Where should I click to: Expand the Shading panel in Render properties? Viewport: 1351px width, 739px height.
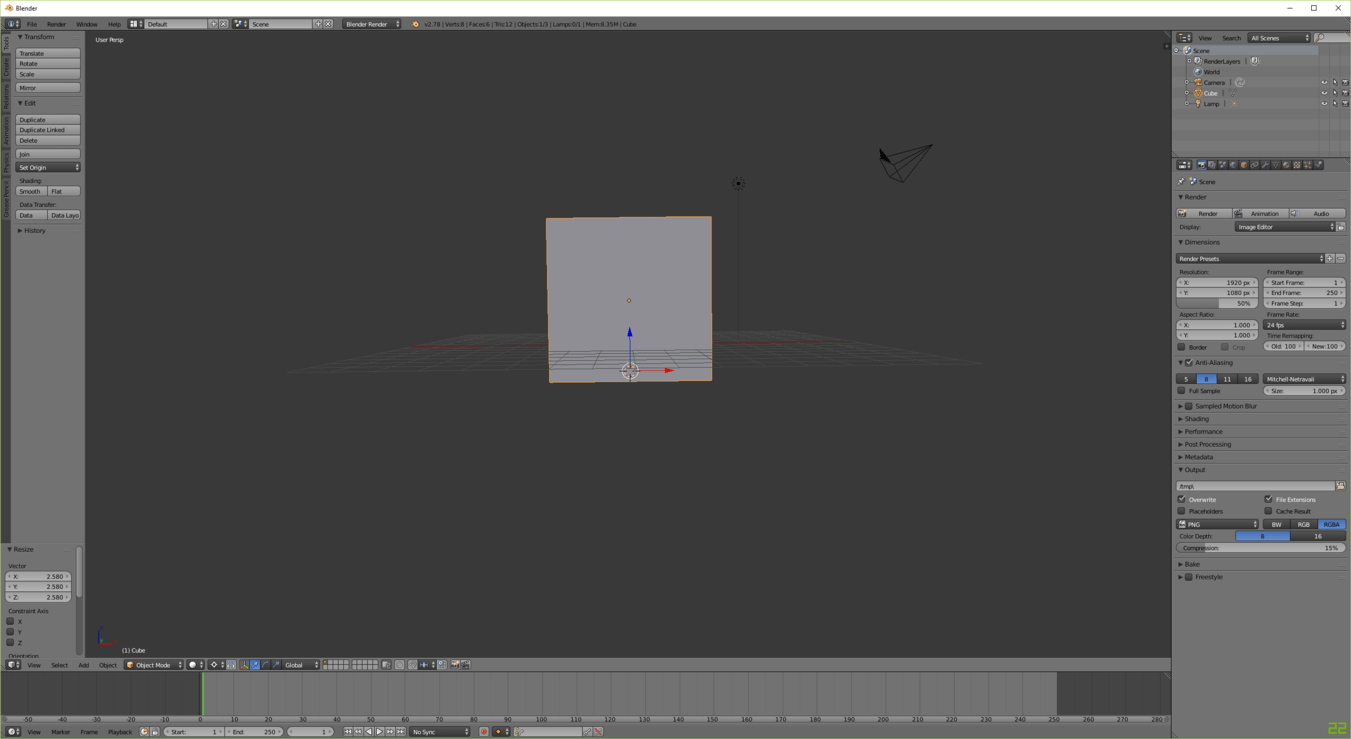pos(1197,419)
